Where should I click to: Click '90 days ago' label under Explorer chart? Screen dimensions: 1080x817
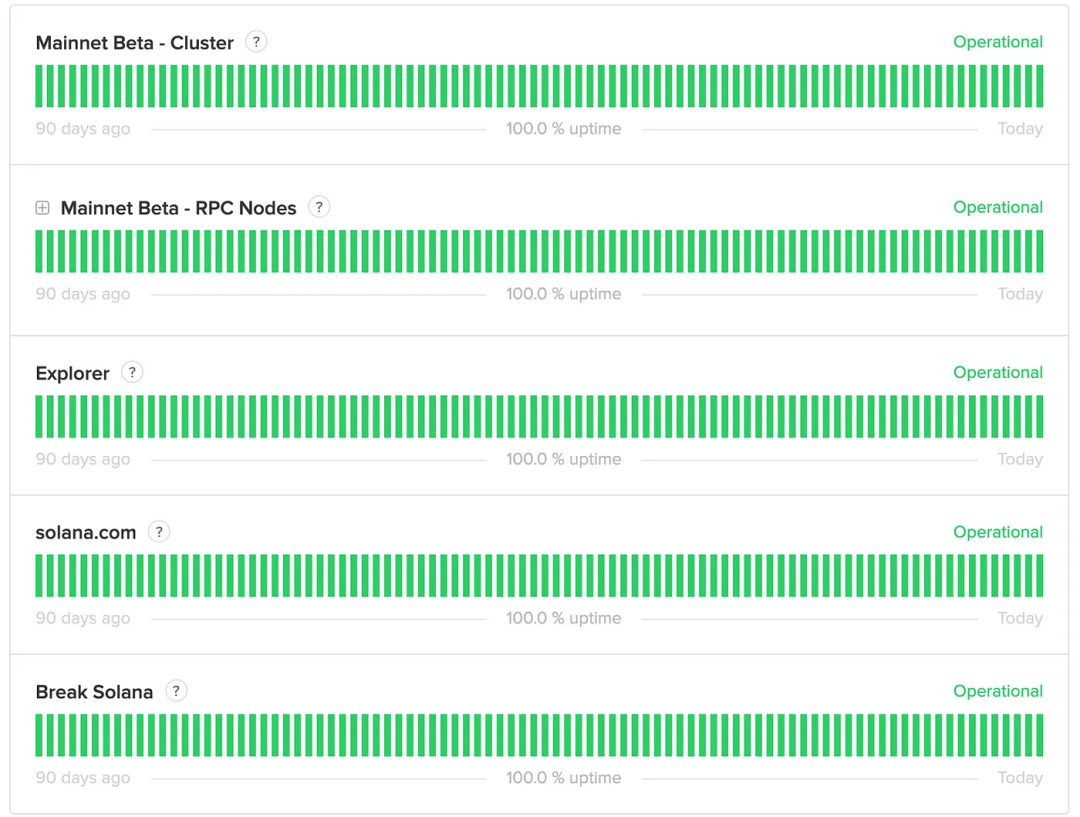[83, 459]
